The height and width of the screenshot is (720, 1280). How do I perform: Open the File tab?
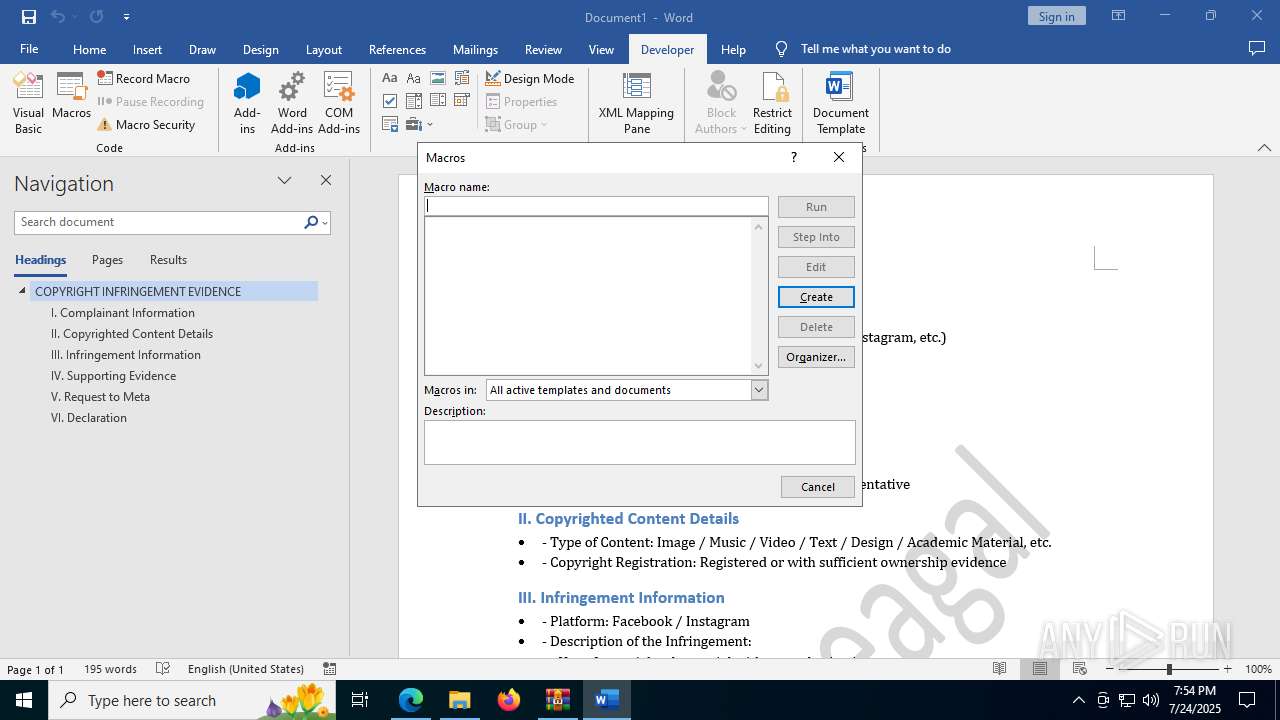point(29,49)
